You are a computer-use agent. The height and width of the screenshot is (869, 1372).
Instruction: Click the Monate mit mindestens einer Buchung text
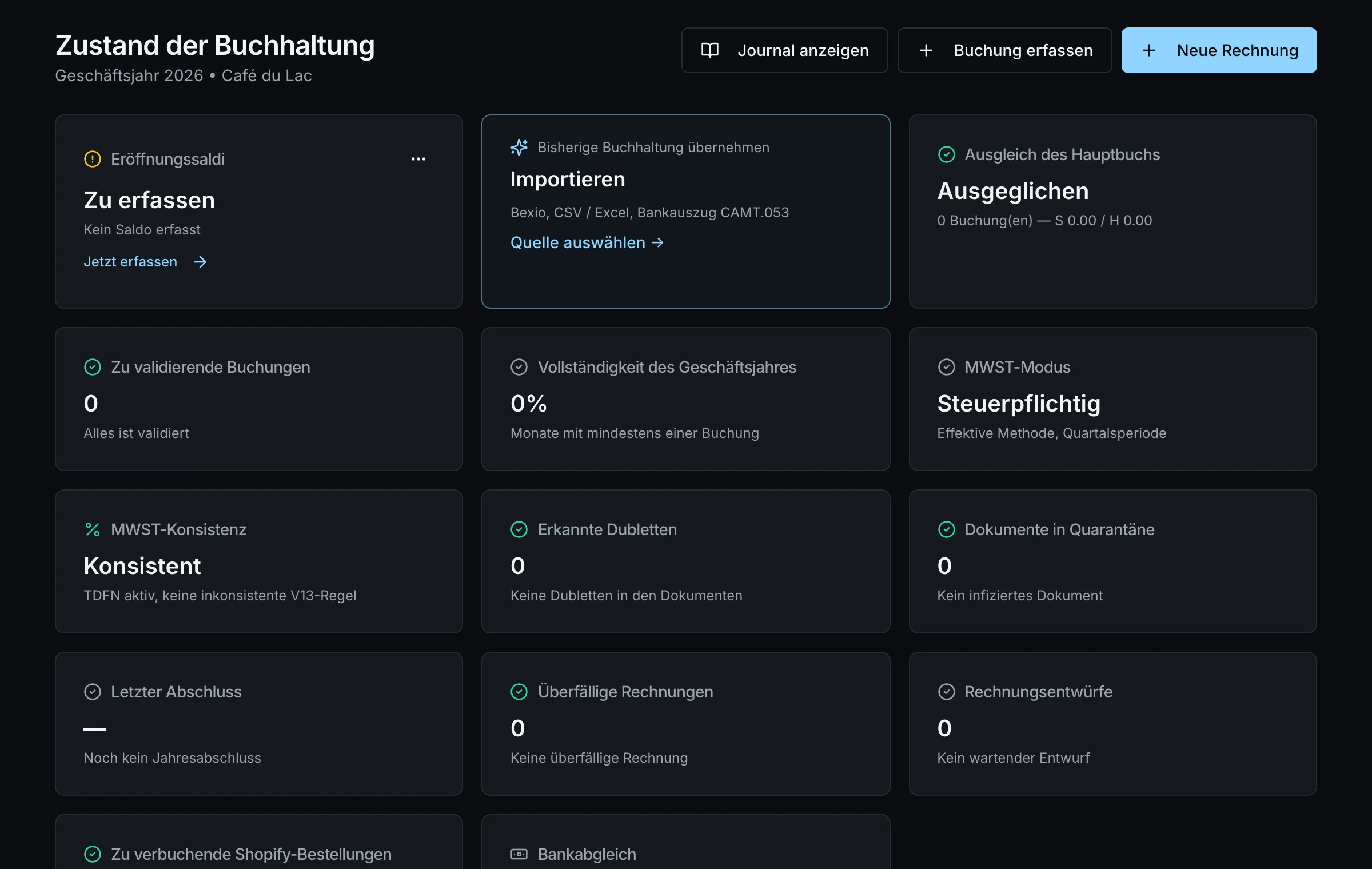click(x=635, y=433)
